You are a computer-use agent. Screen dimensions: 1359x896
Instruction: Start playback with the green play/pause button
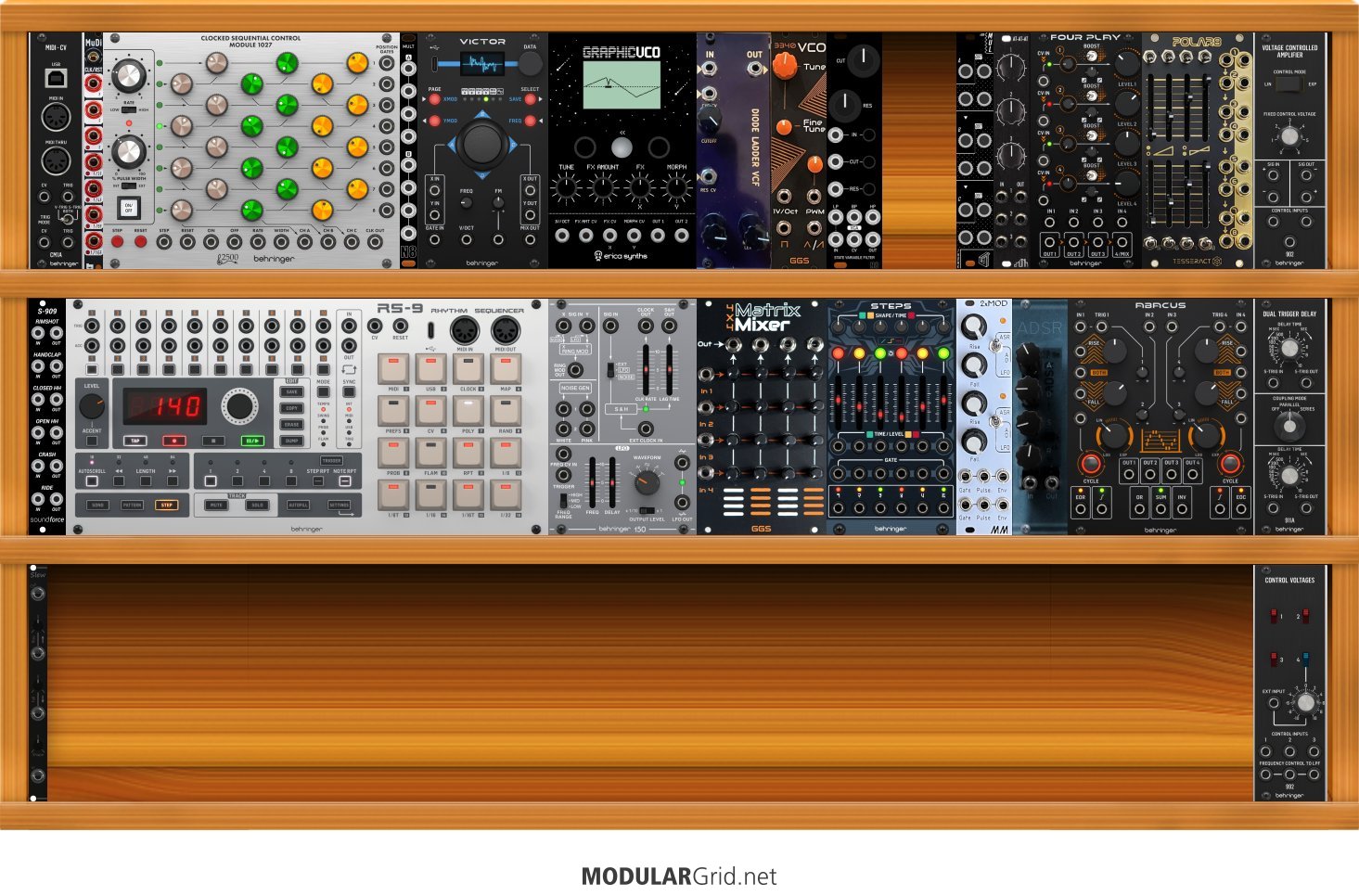(x=251, y=441)
